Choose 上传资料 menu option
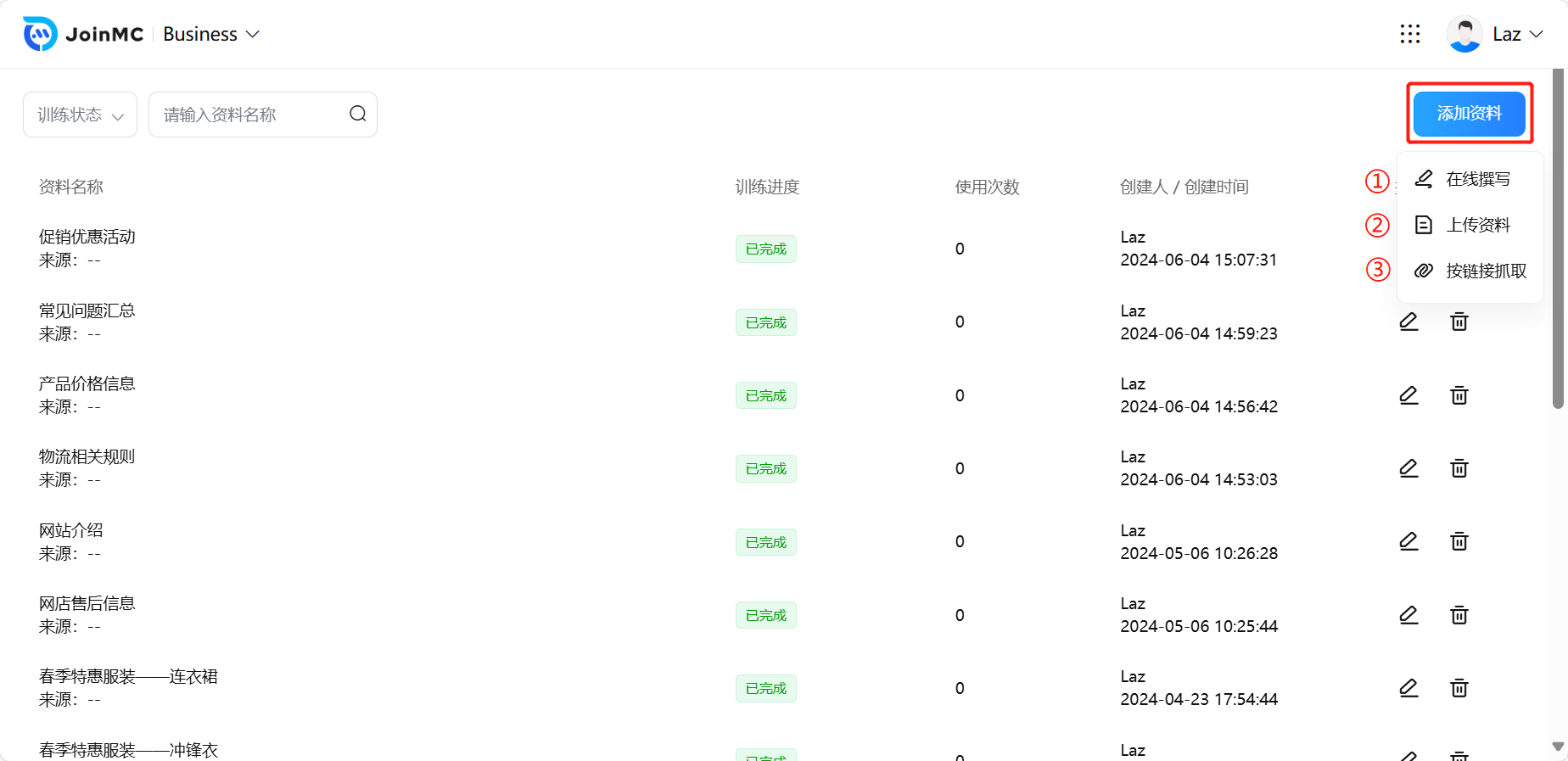The width and height of the screenshot is (1568, 761). (1477, 225)
